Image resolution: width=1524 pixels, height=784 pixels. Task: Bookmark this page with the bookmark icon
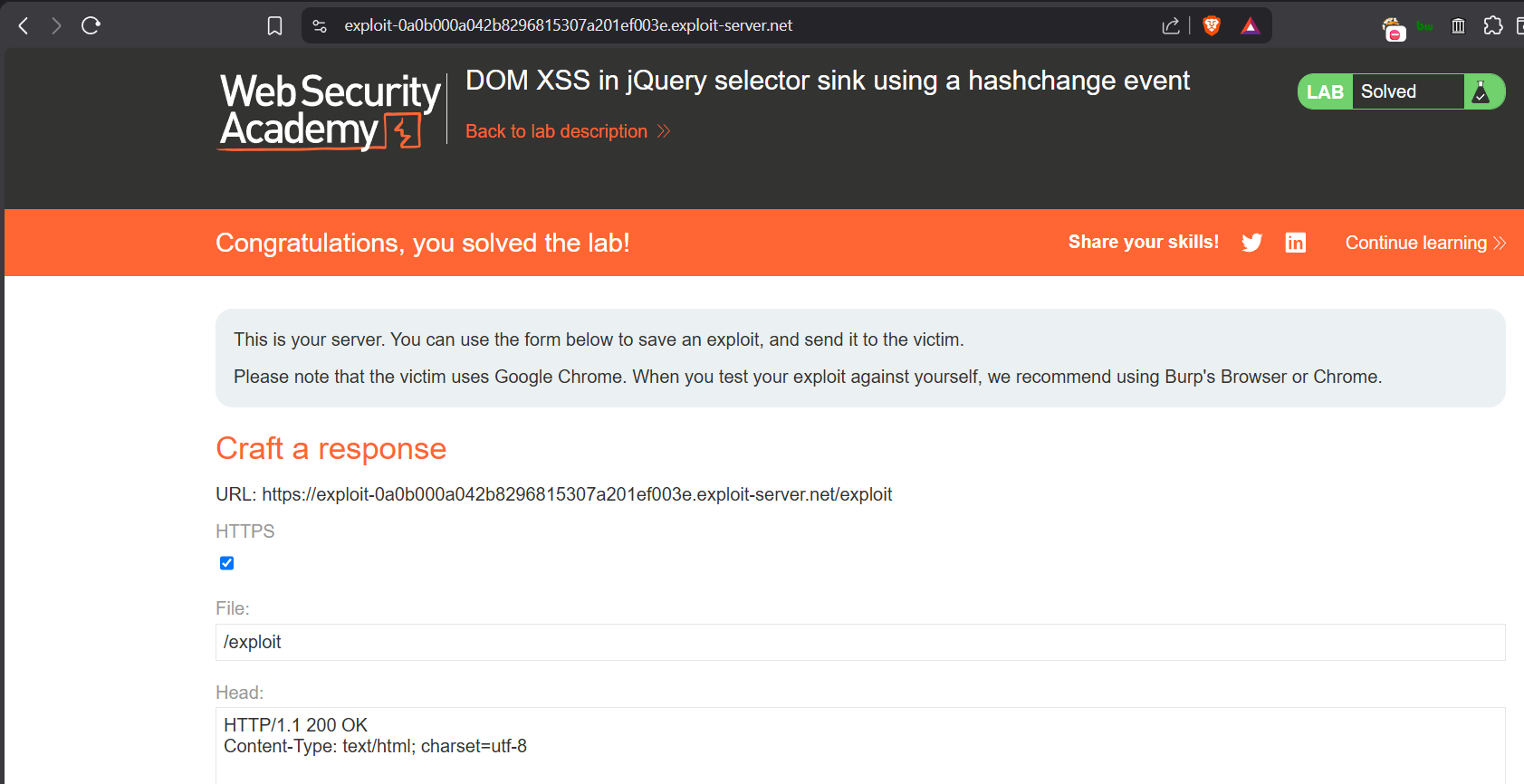(x=275, y=26)
